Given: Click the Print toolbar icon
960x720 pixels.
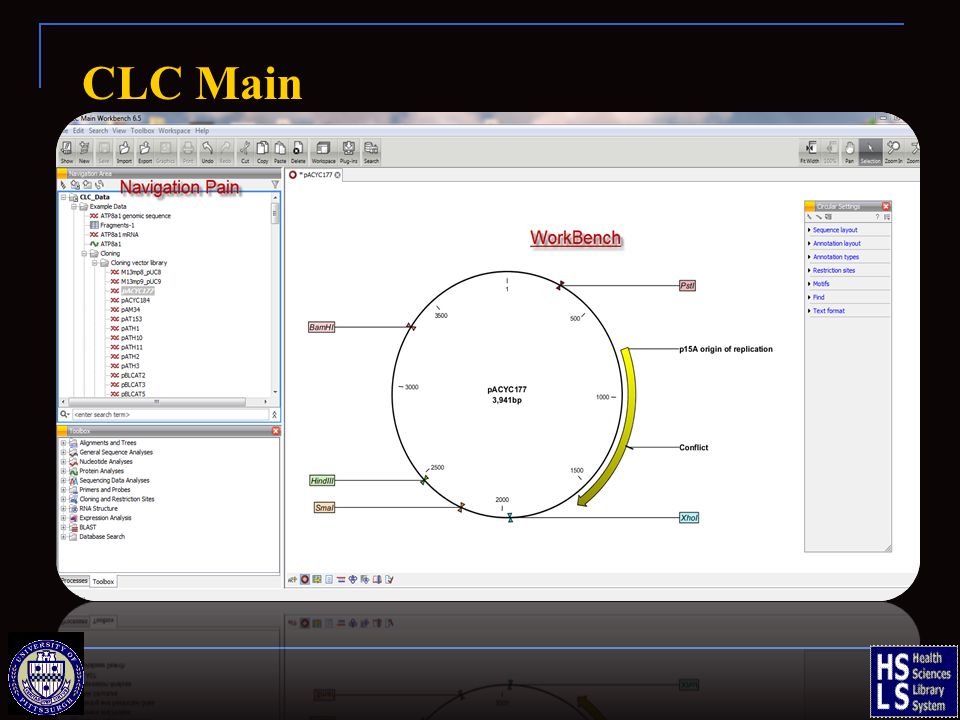Looking at the screenshot, I should [188, 151].
